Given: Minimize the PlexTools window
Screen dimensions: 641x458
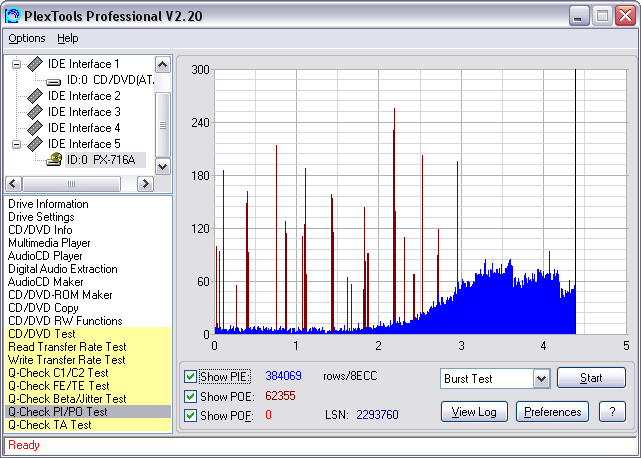Looking at the screenshot, I should pos(579,16).
